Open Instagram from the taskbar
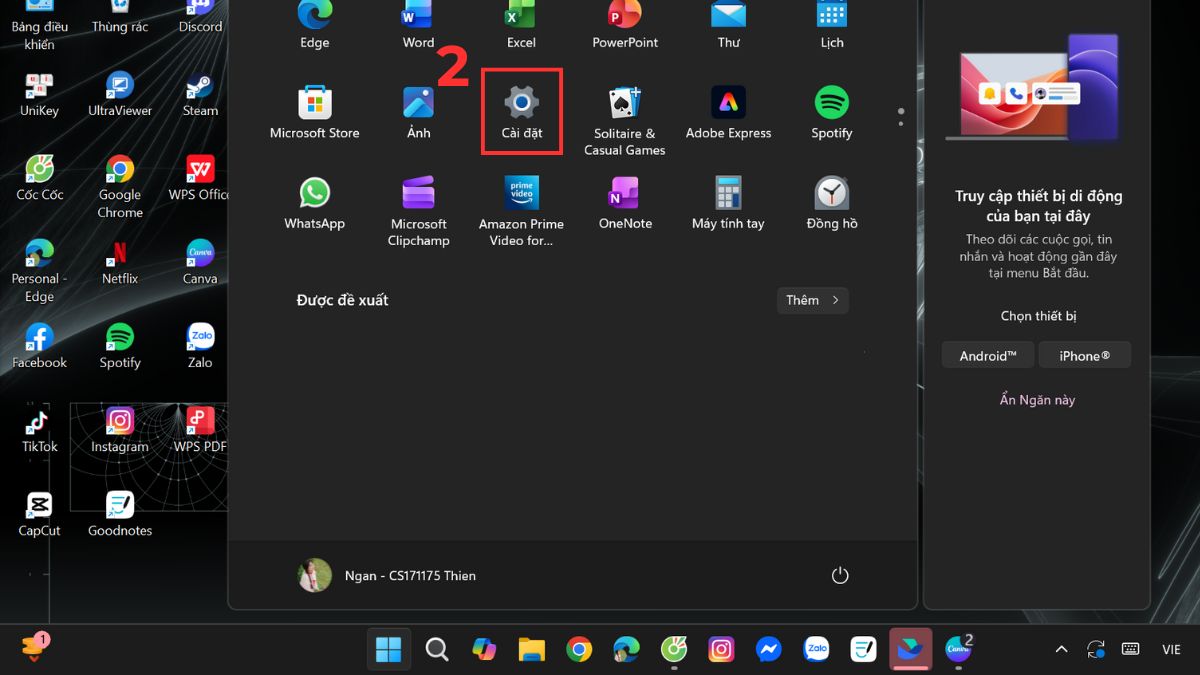The width and height of the screenshot is (1200, 675). (721, 649)
